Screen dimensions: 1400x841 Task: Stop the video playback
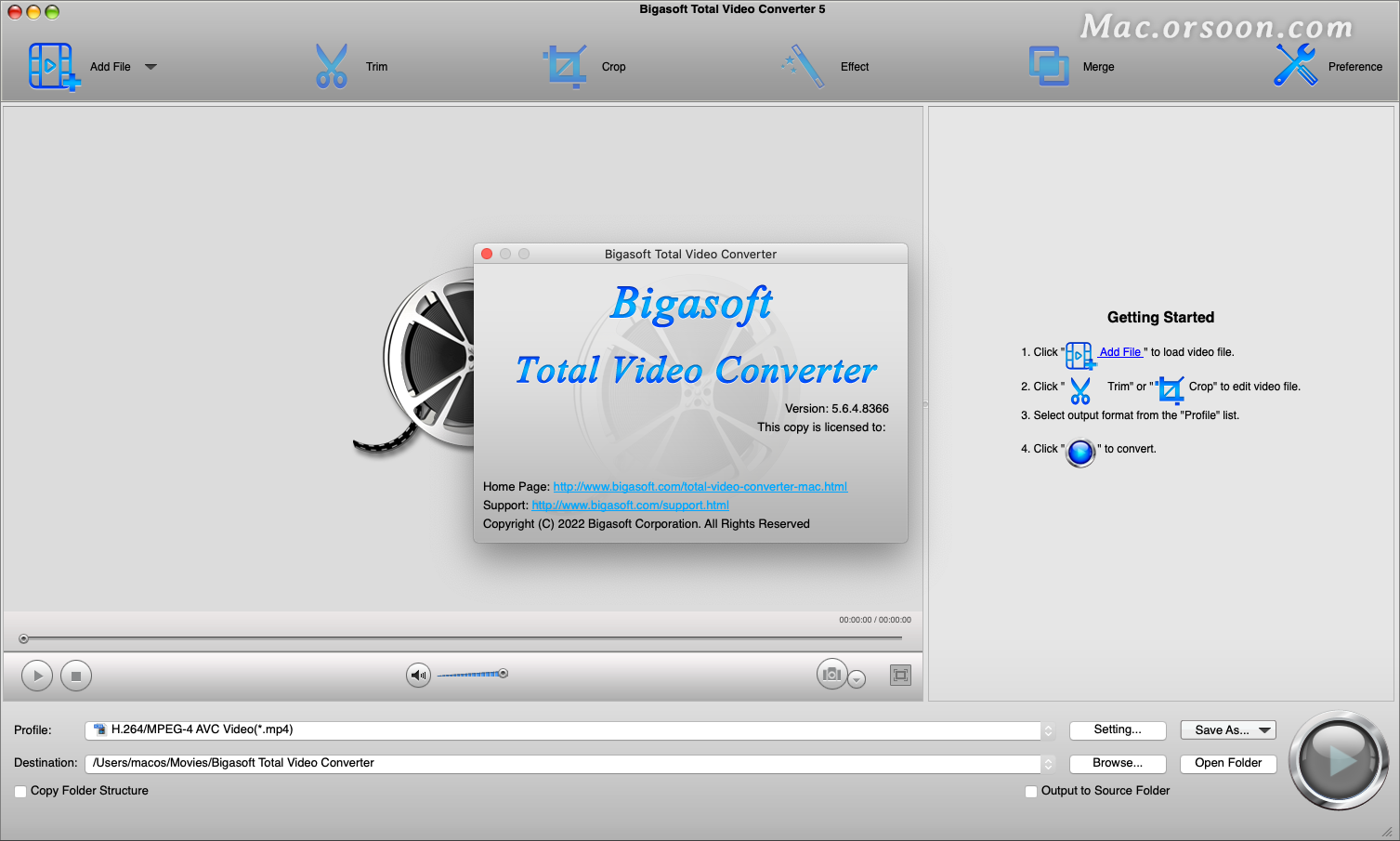click(76, 676)
